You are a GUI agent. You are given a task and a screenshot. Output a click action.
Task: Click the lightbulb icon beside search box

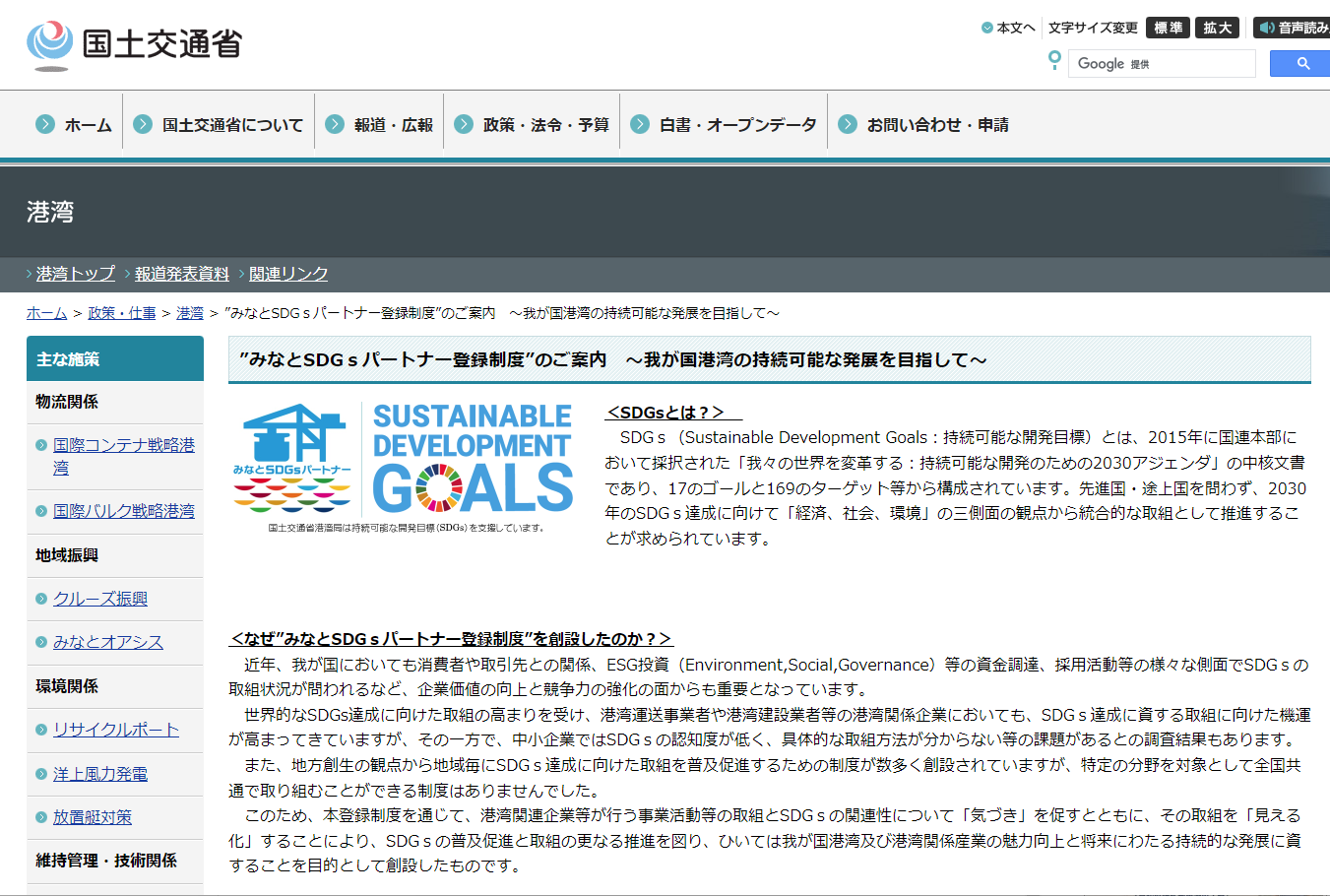(1054, 61)
